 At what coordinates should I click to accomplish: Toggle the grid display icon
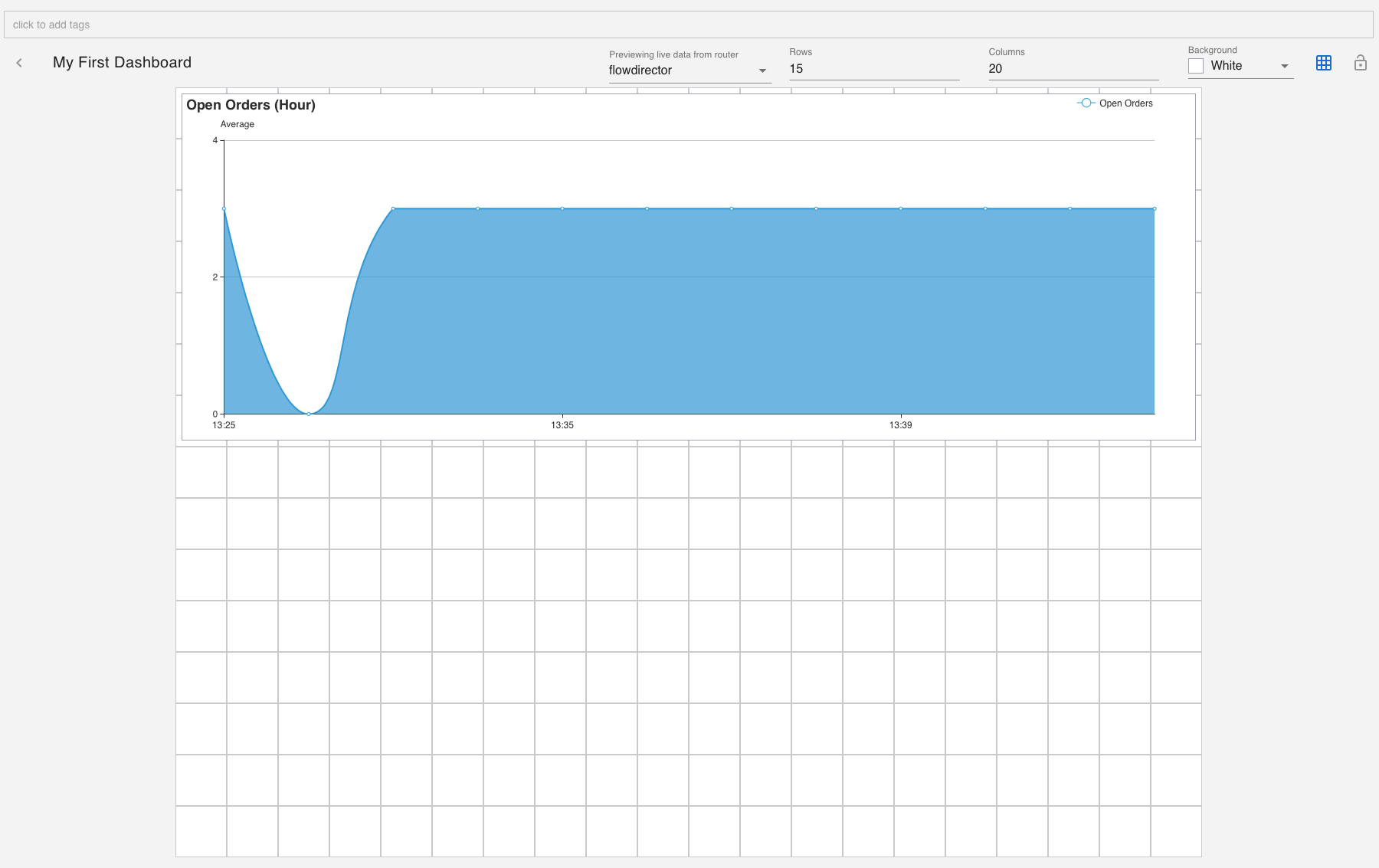(1324, 63)
